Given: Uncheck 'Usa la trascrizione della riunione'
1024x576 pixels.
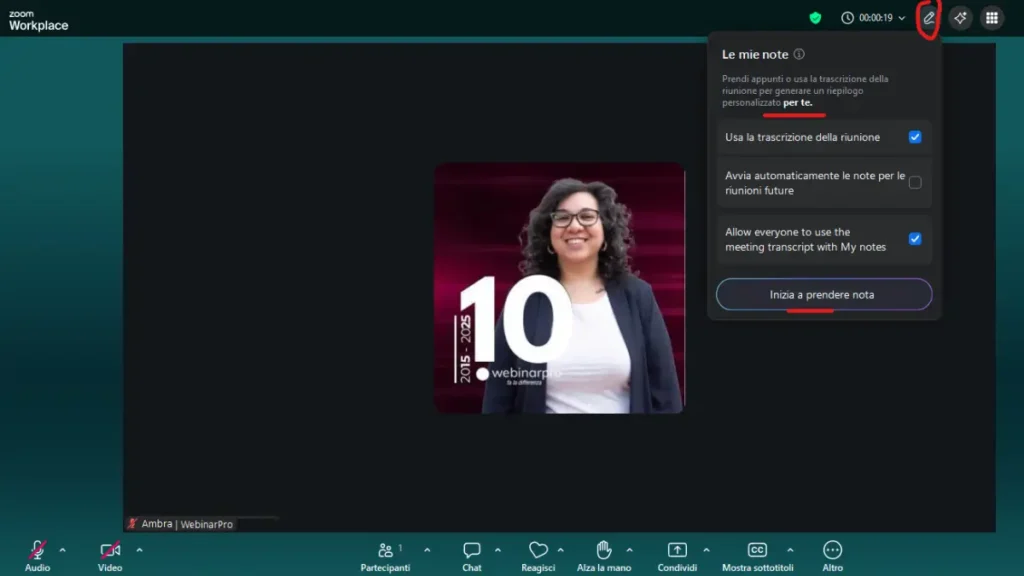Looking at the screenshot, I should [915, 137].
